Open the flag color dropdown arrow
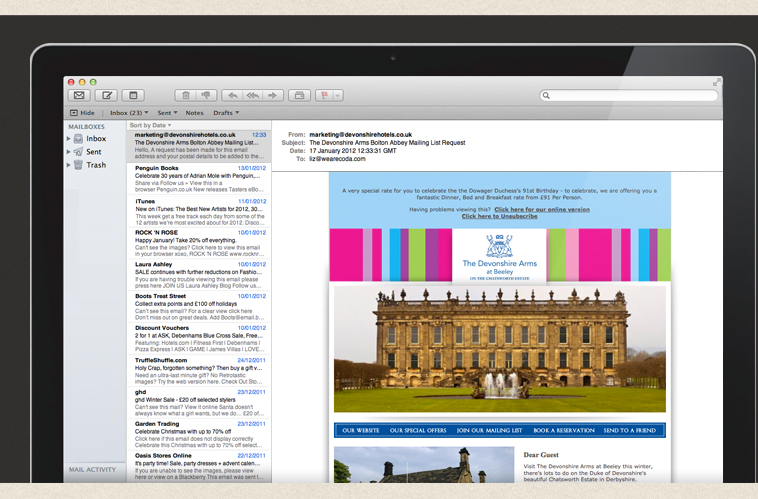The height and width of the screenshot is (499, 758). click(338, 95)
